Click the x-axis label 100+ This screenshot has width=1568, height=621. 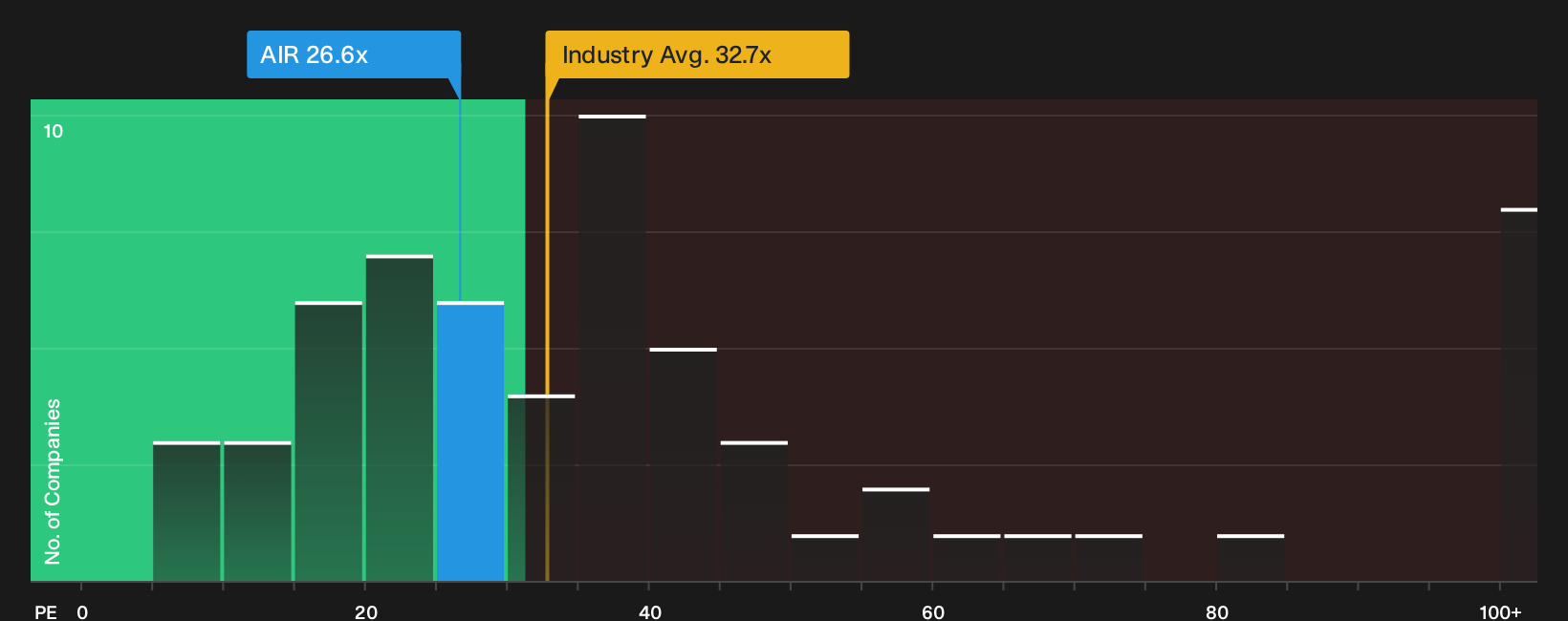[1500, 611]
